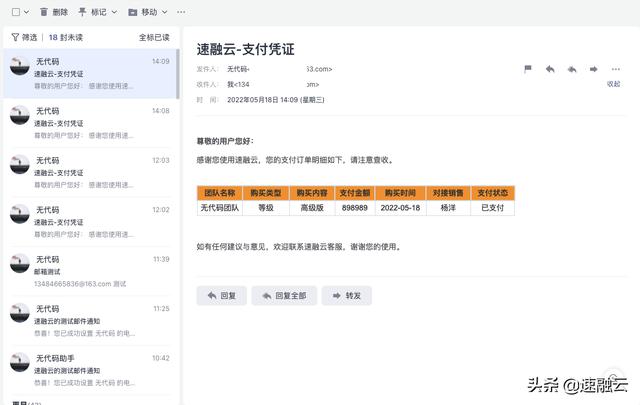Click the pin icon for 标记
640x405 pixels.
[82, 12]
